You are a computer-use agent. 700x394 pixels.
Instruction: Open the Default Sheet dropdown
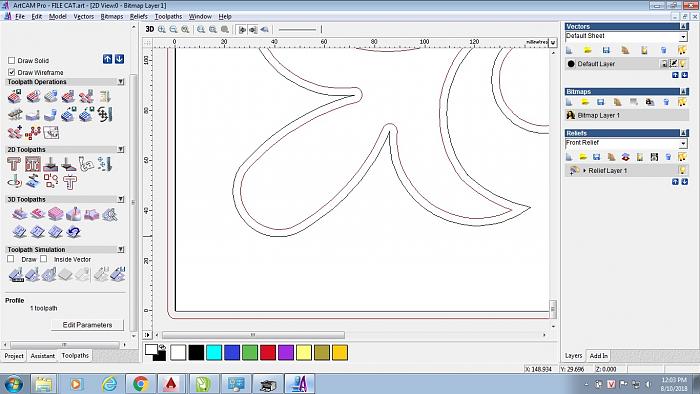683,37
